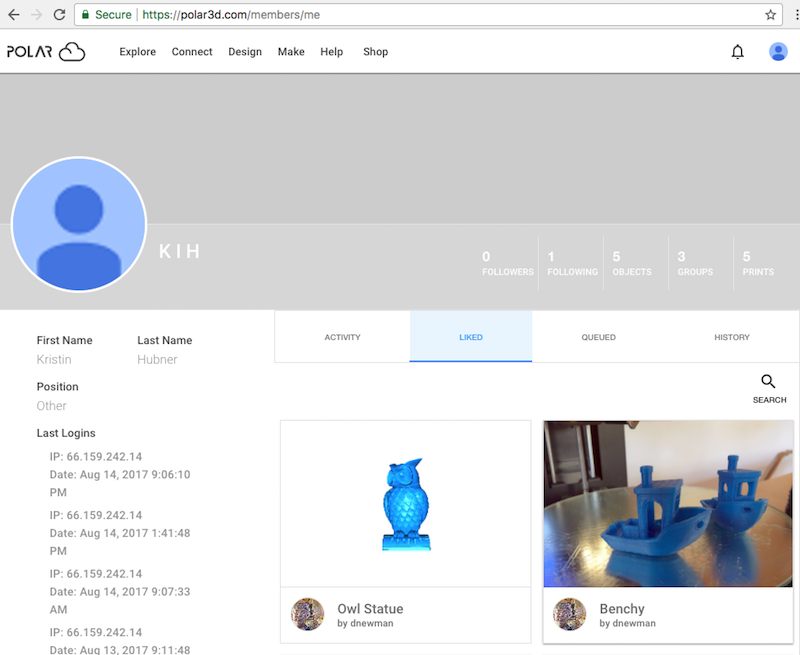800x655 pixels.
Task: Click the secure padlock icon
Action: click(85, 14)
